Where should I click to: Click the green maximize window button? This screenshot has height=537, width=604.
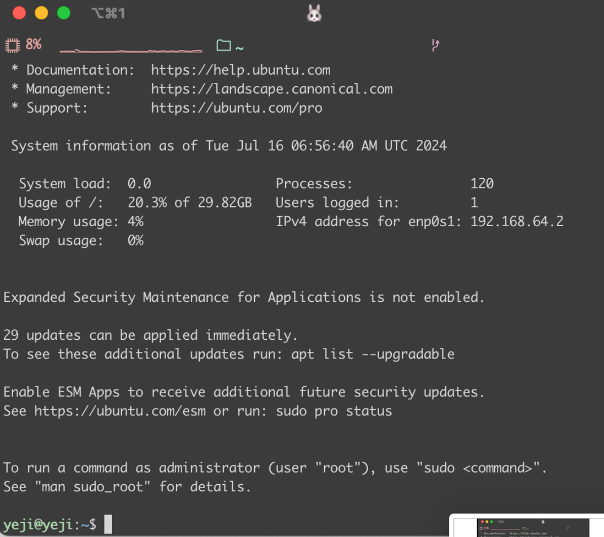pos(64,13)
